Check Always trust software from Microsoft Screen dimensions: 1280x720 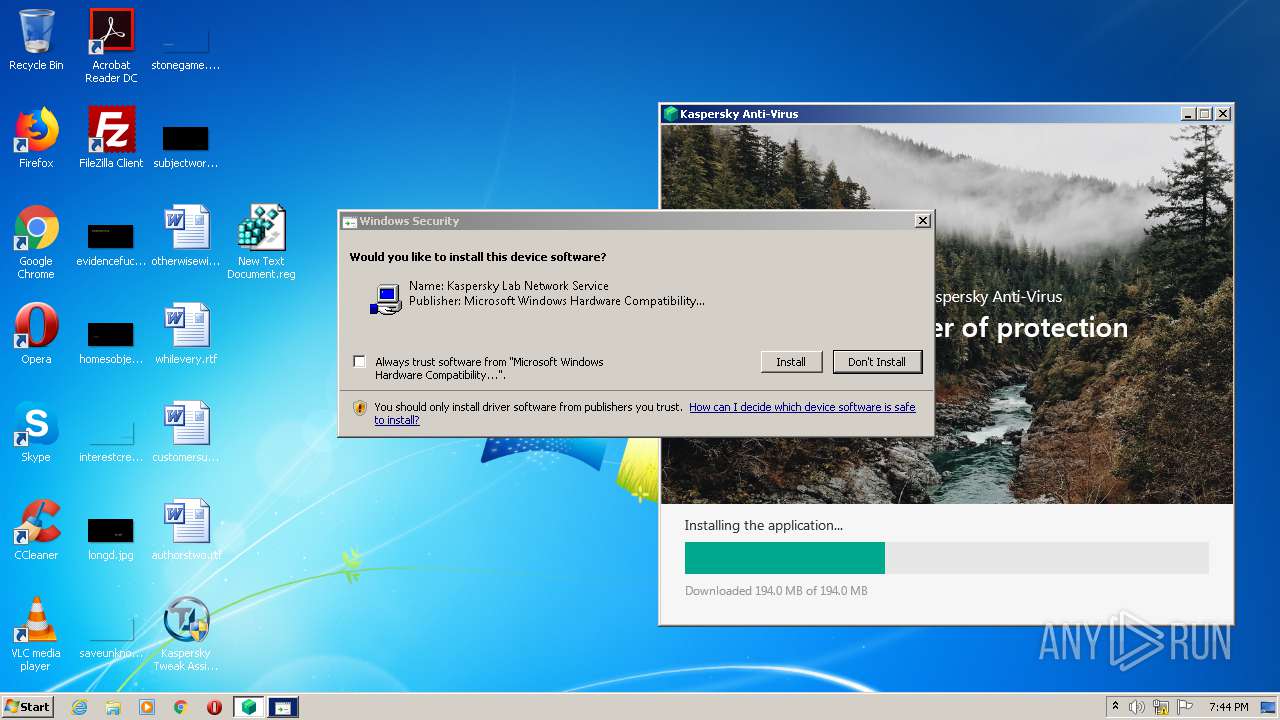(x=359, y=362)
